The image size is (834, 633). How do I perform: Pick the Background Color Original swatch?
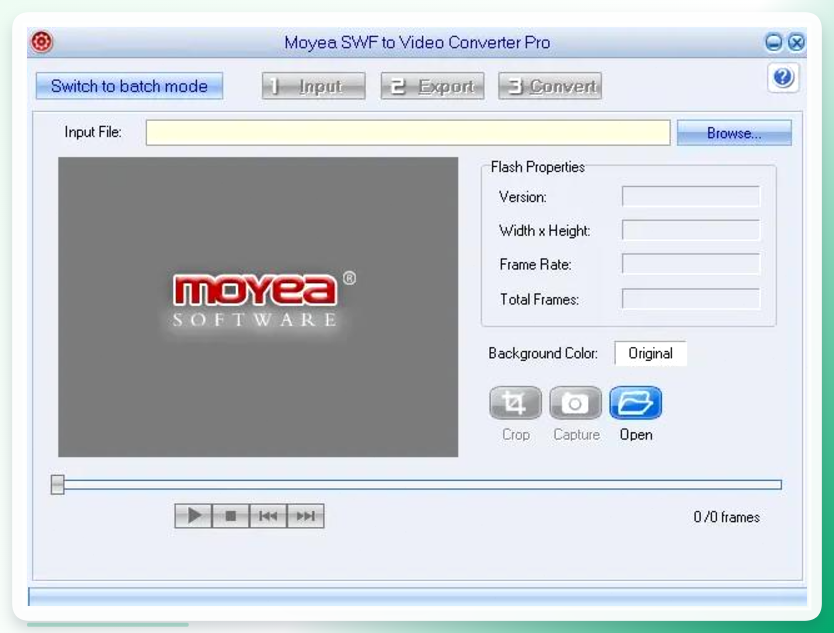tap(650, 353)
